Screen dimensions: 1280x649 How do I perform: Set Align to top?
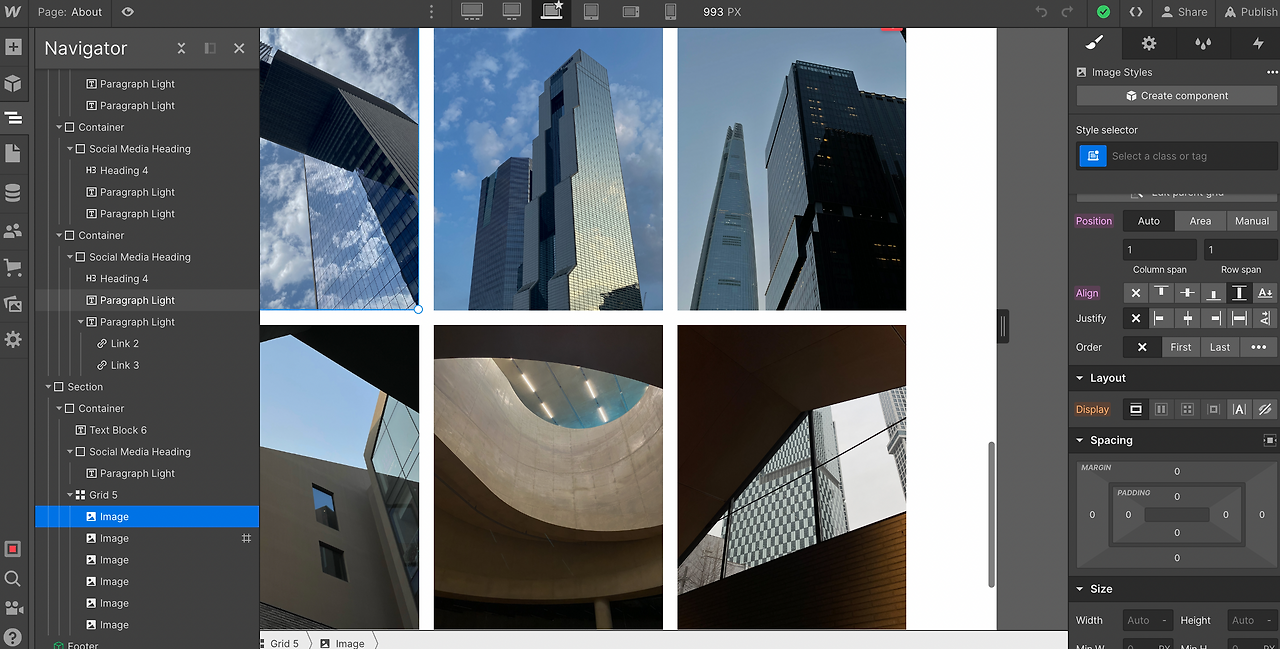(1161, 293)
